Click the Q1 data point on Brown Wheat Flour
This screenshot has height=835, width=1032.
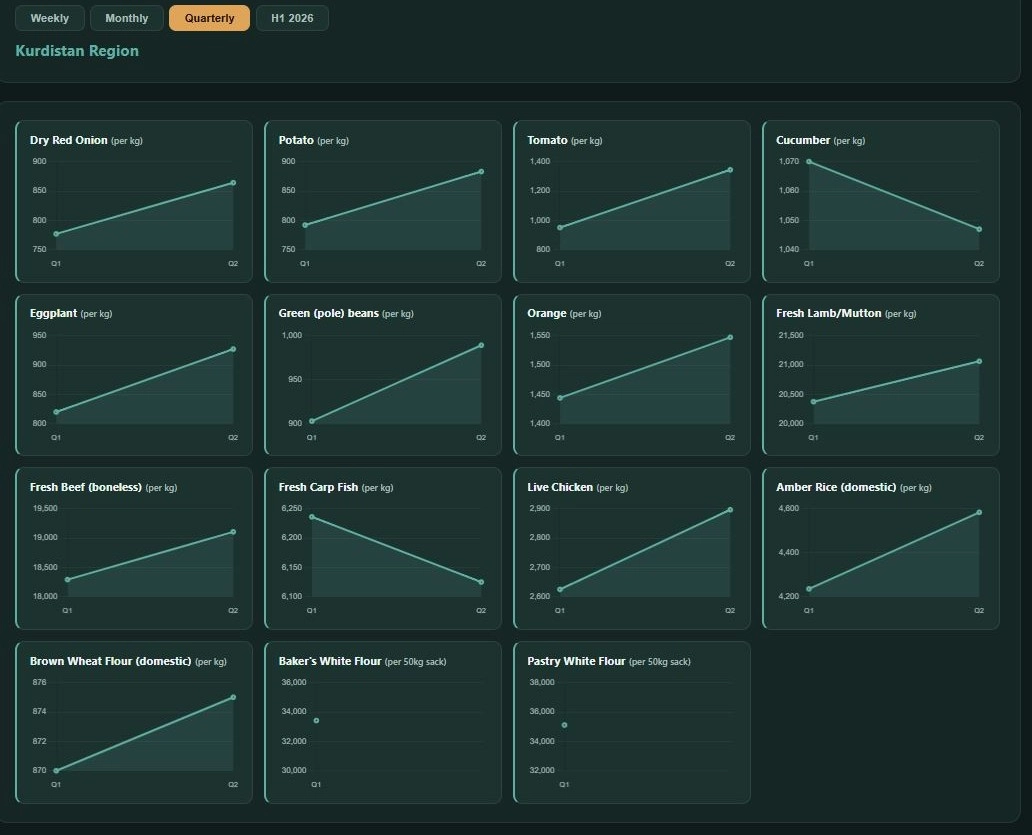(56, 771)
